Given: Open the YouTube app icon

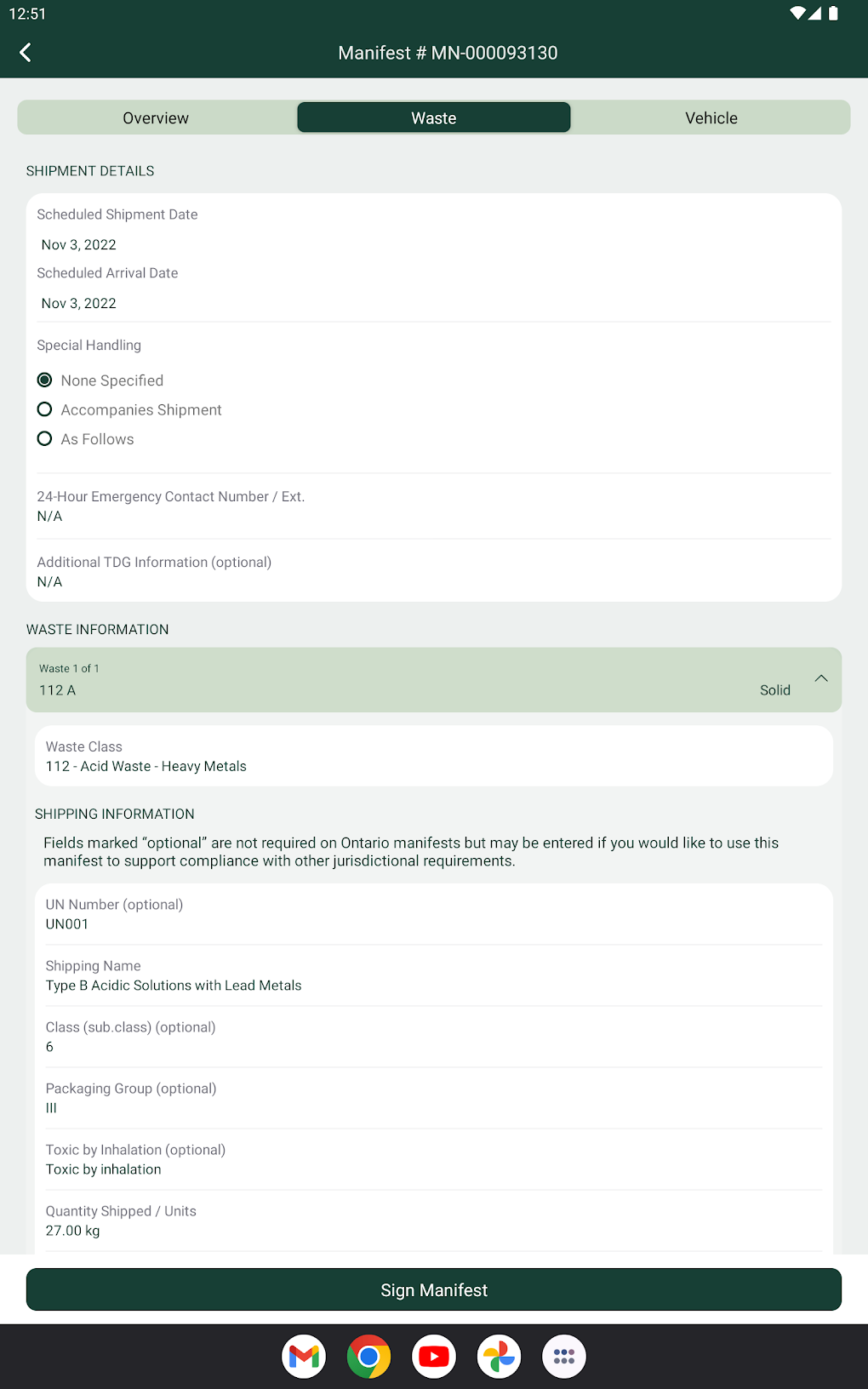Looking at the screenshot, I should pos(434,1356).
